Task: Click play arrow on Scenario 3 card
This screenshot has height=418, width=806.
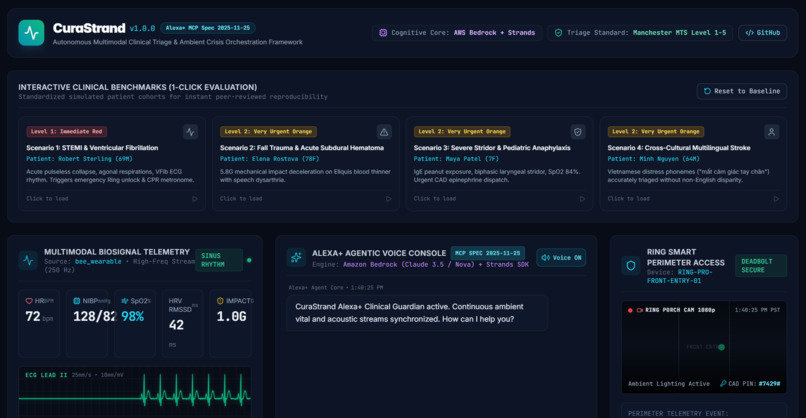Action: click(582, 199)
